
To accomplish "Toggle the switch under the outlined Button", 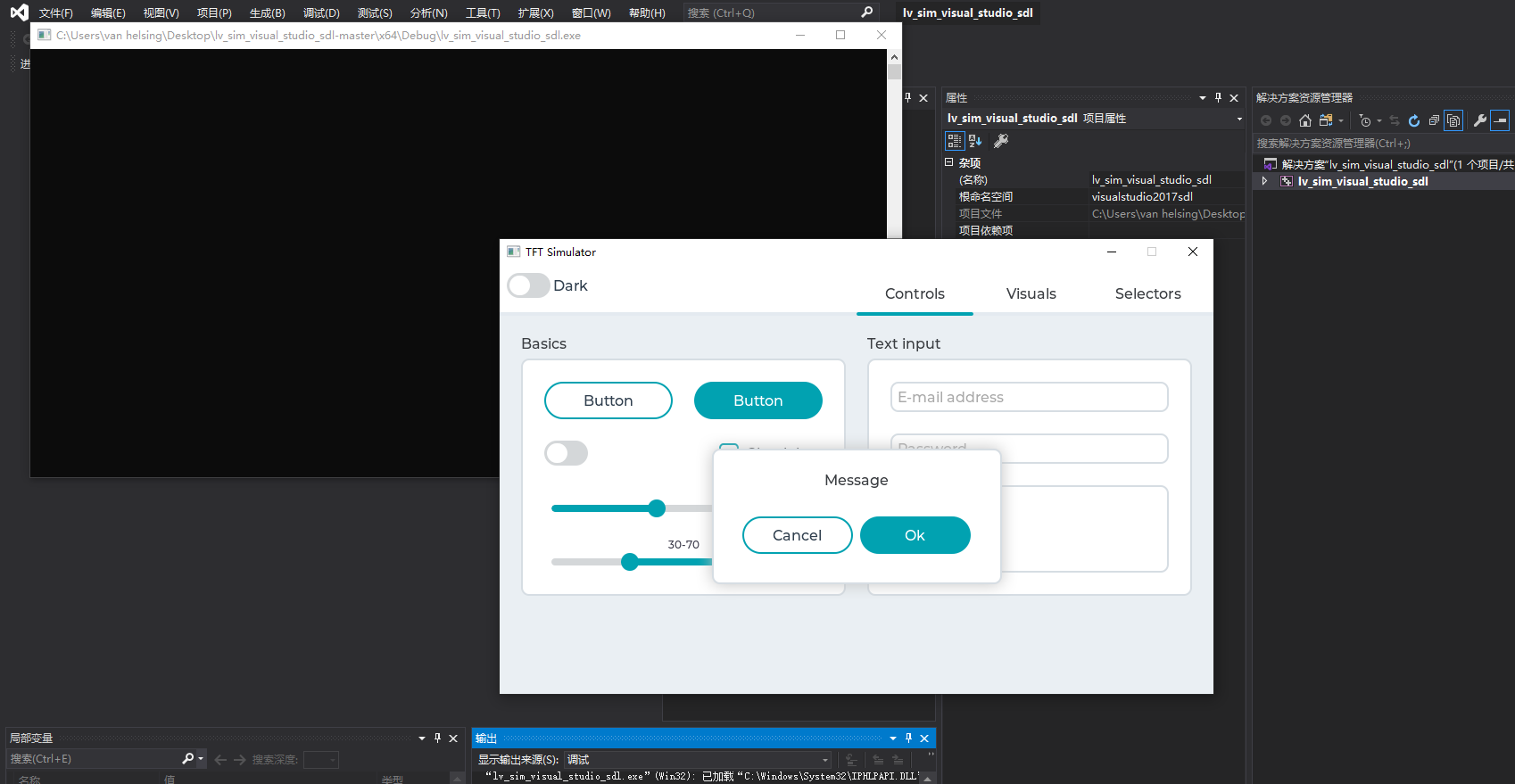I will (x=566, y=453).
